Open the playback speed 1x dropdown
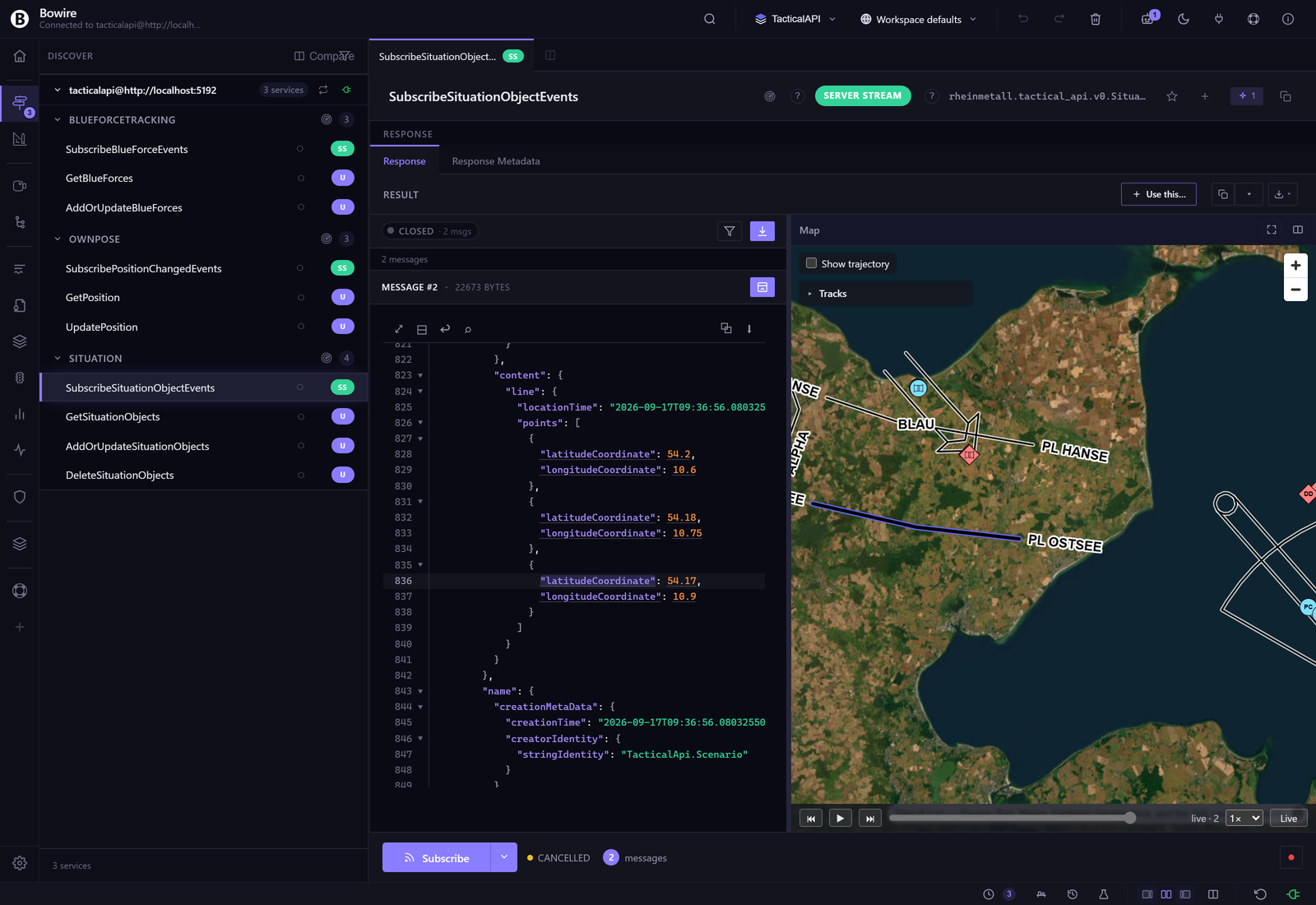 1244,818
